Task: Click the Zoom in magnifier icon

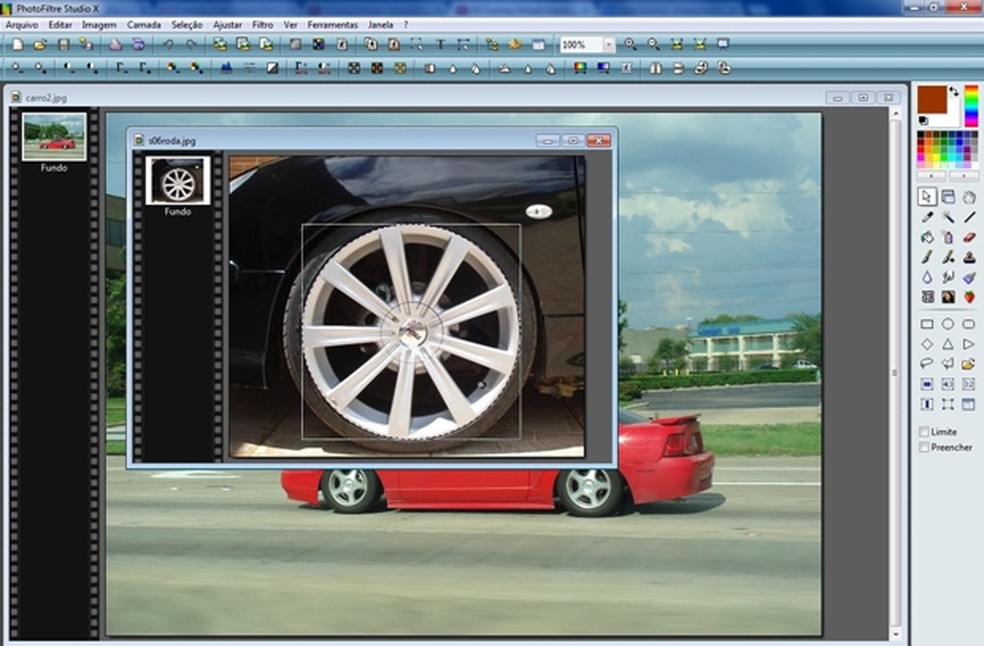Action: (x=631, y=44)
